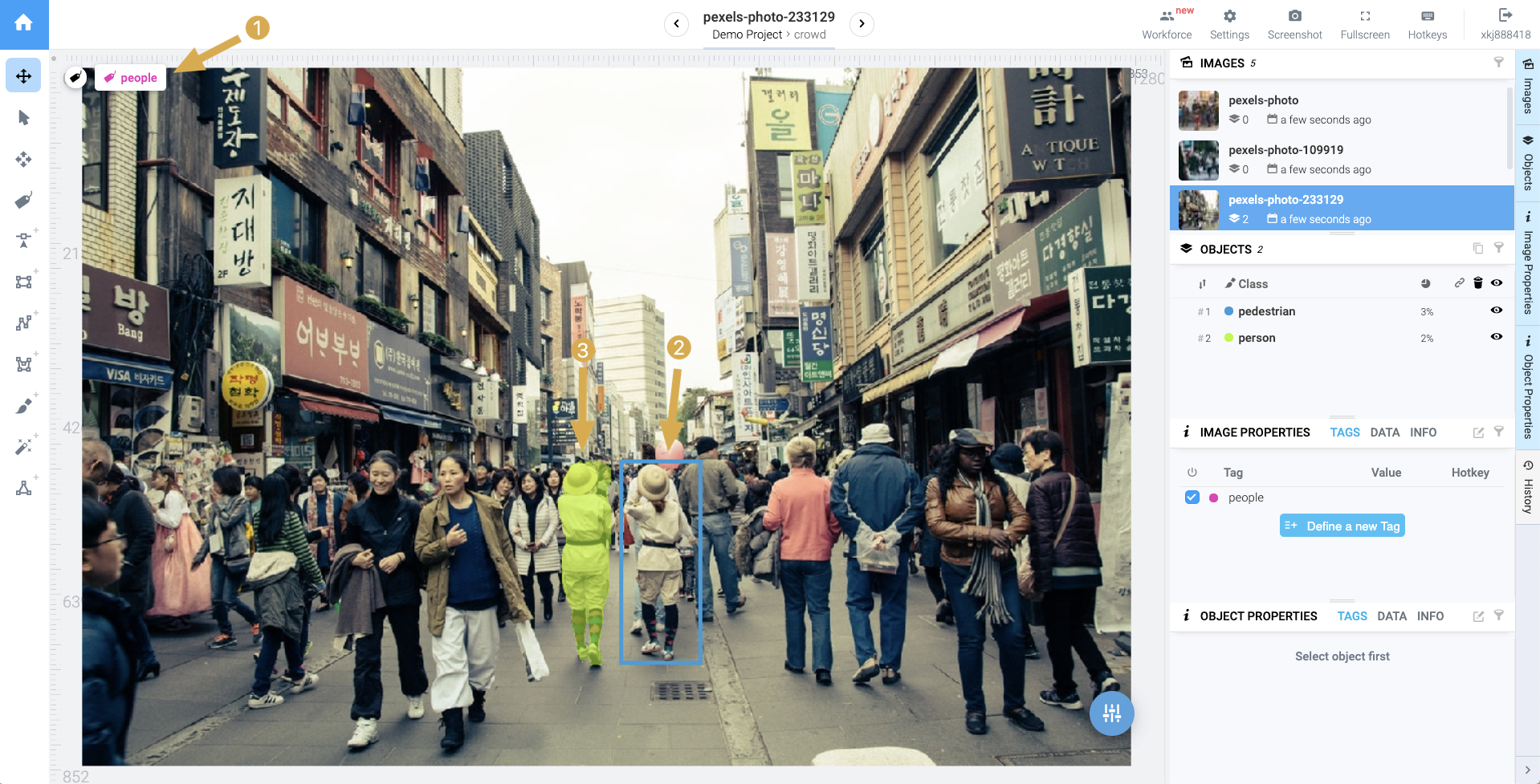Open INFO tab in Object Properties

(1429, 616)
